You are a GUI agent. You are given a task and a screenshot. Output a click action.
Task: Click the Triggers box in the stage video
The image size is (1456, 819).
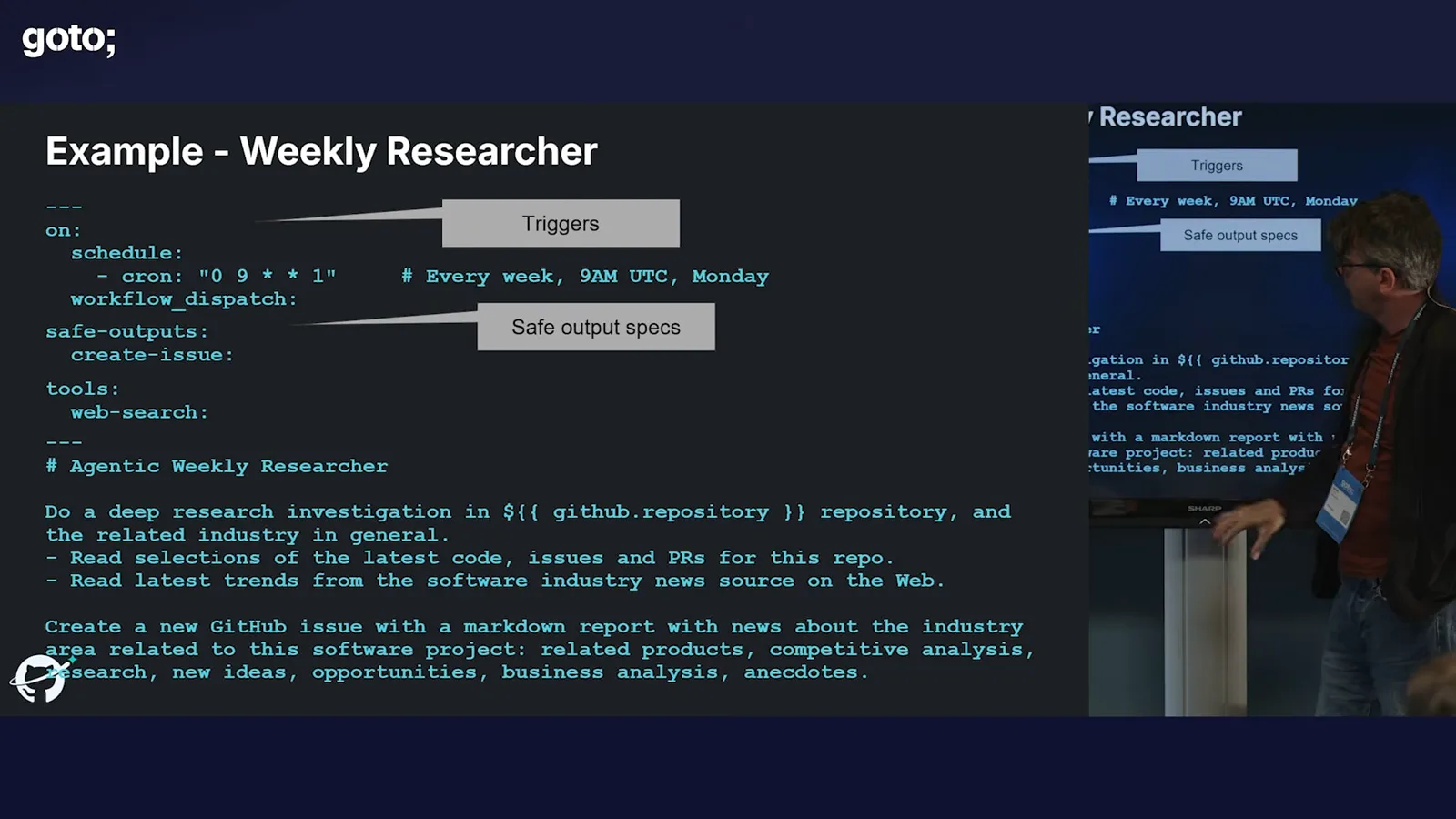pyautogui.click(x=1217, y=166)
